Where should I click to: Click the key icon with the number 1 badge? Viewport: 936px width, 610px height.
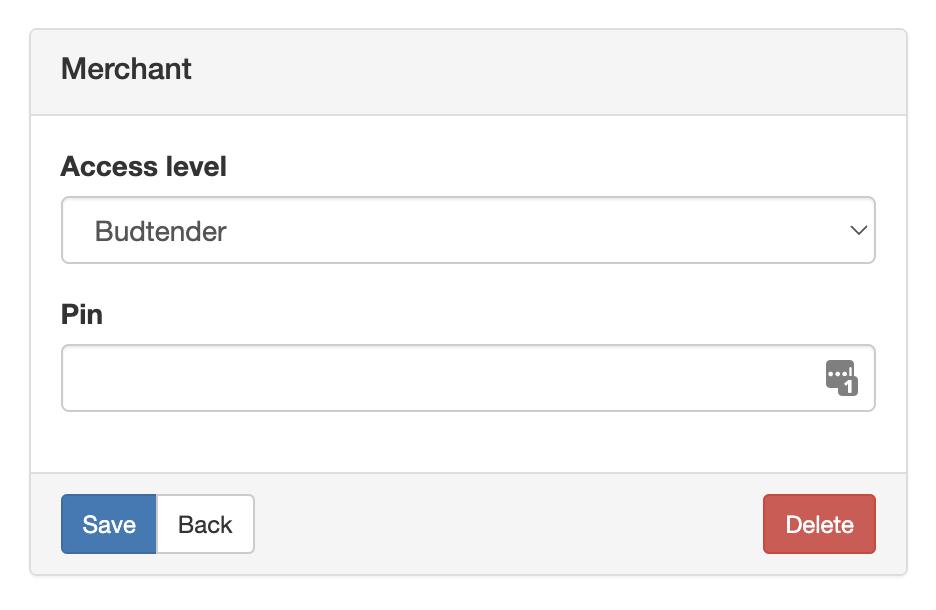pyautogui.click(x=842, y=378)
